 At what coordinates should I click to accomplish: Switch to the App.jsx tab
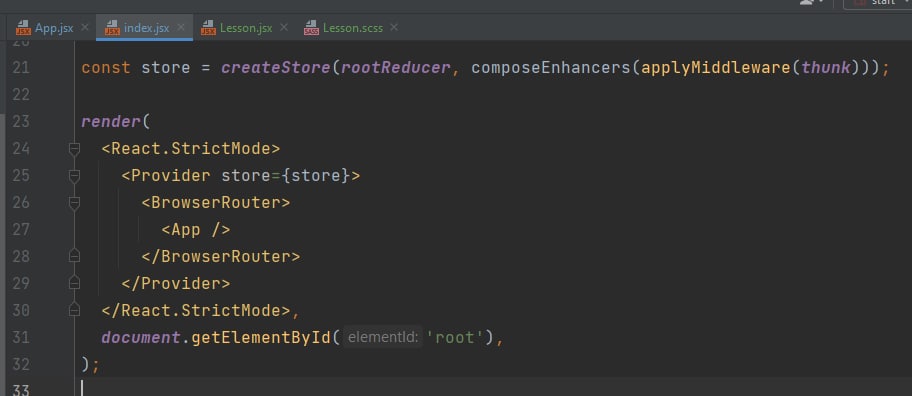54,28
